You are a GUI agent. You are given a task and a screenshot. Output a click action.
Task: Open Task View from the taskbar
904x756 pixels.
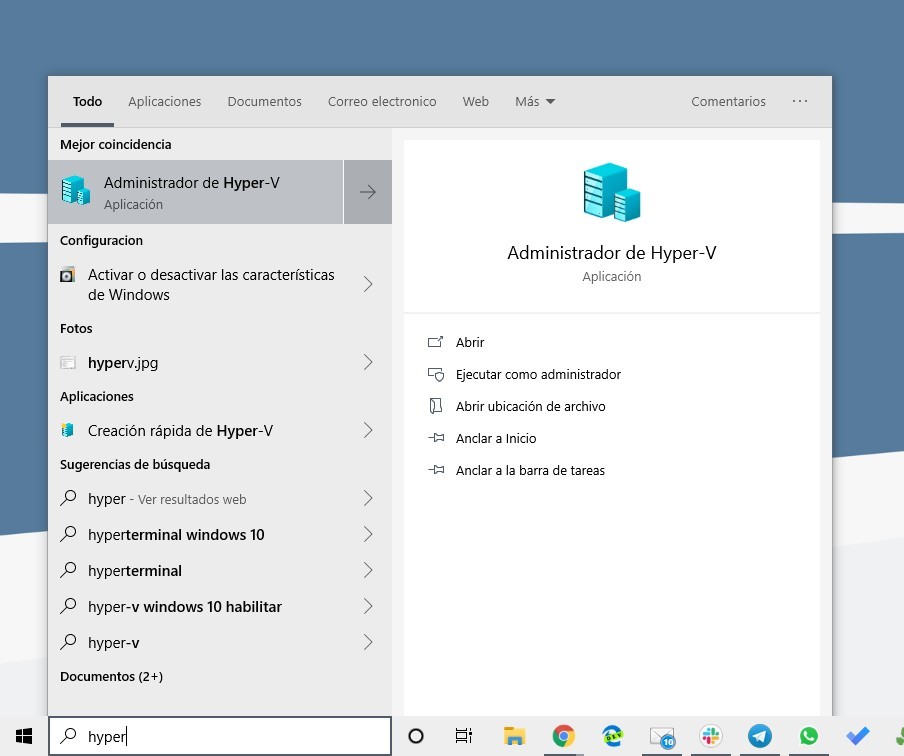tap(464, 736)
